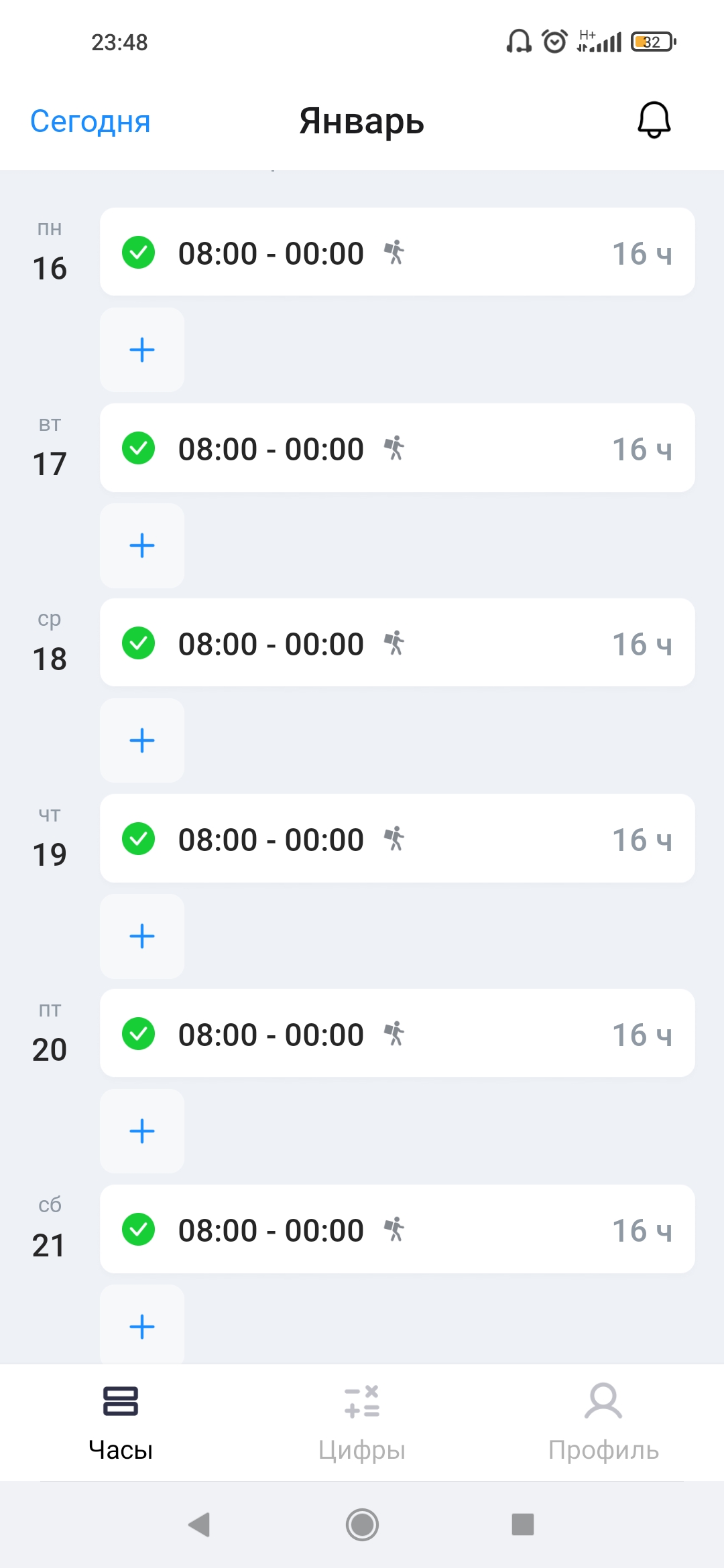Open notifications bell icon
Viewport: 724px width, 1568px height.
click(x=654, y=121)
